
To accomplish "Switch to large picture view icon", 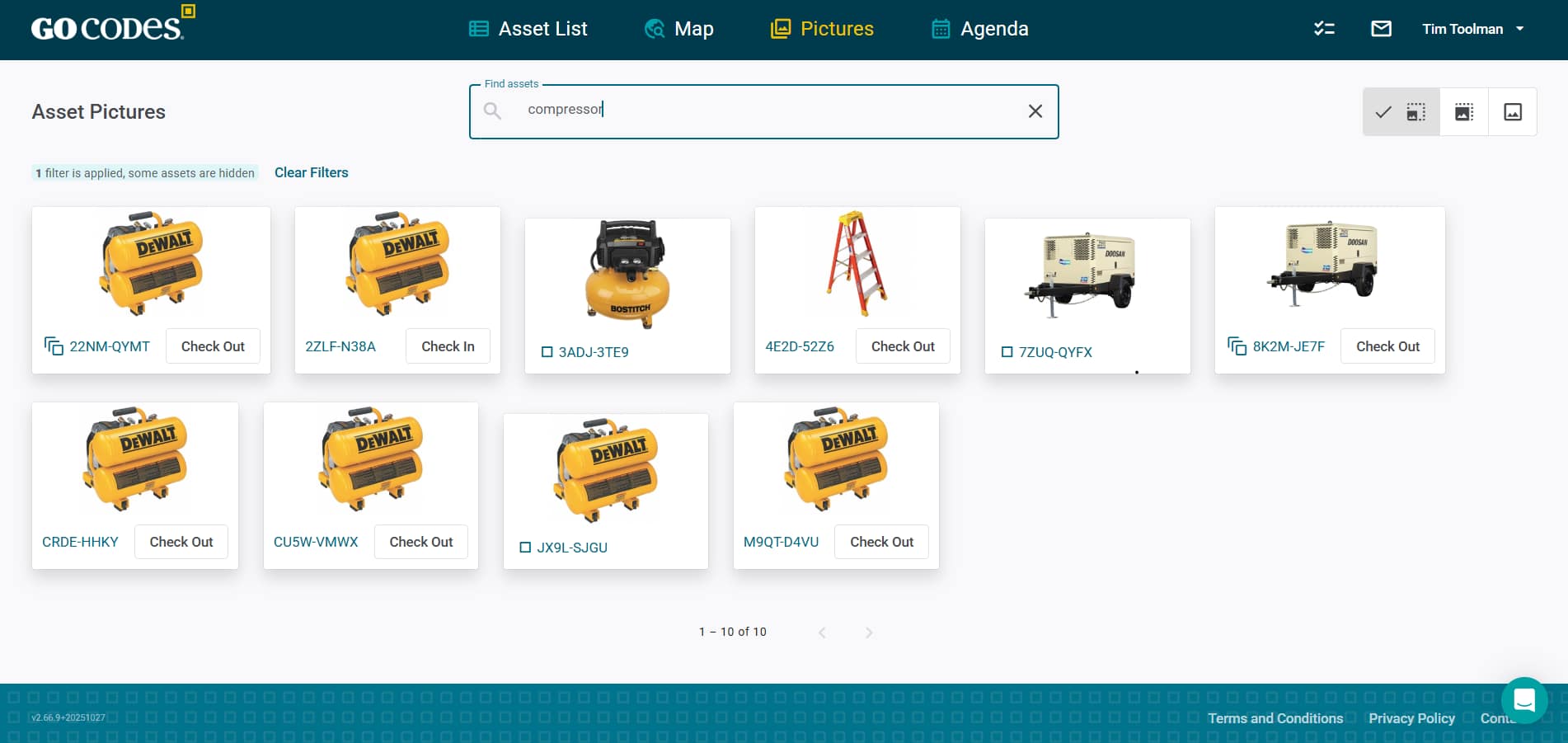I will (1513, 112).
